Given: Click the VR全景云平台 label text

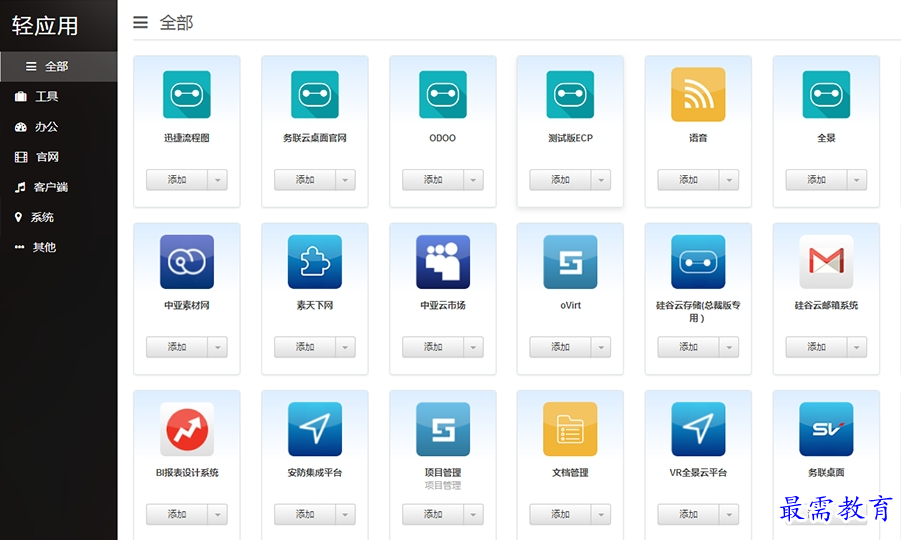Looking at the screenshot, I should pos(698,473).
